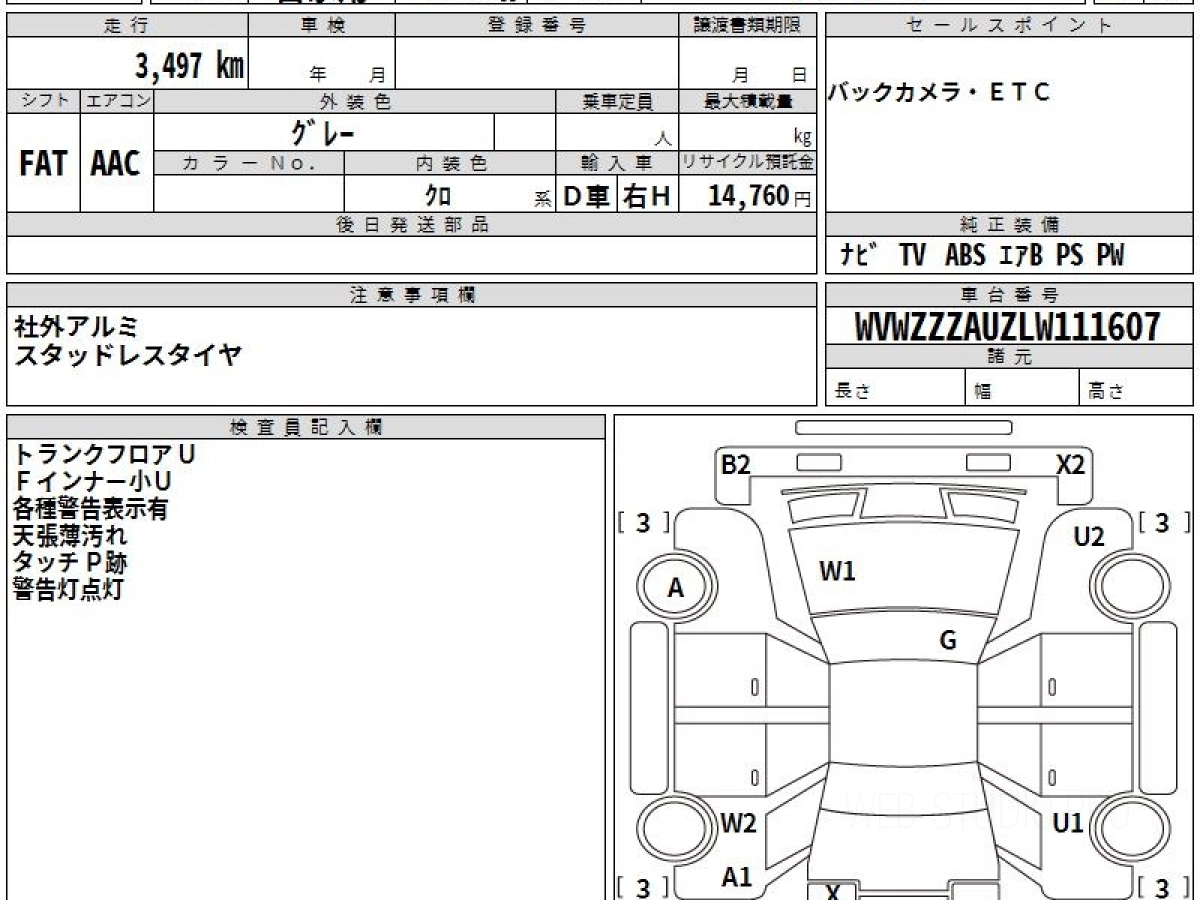The width and height of the screenshot is (1200, 900).
Task: Select the カラーNo. label
Action: click(x=250, y=163)
